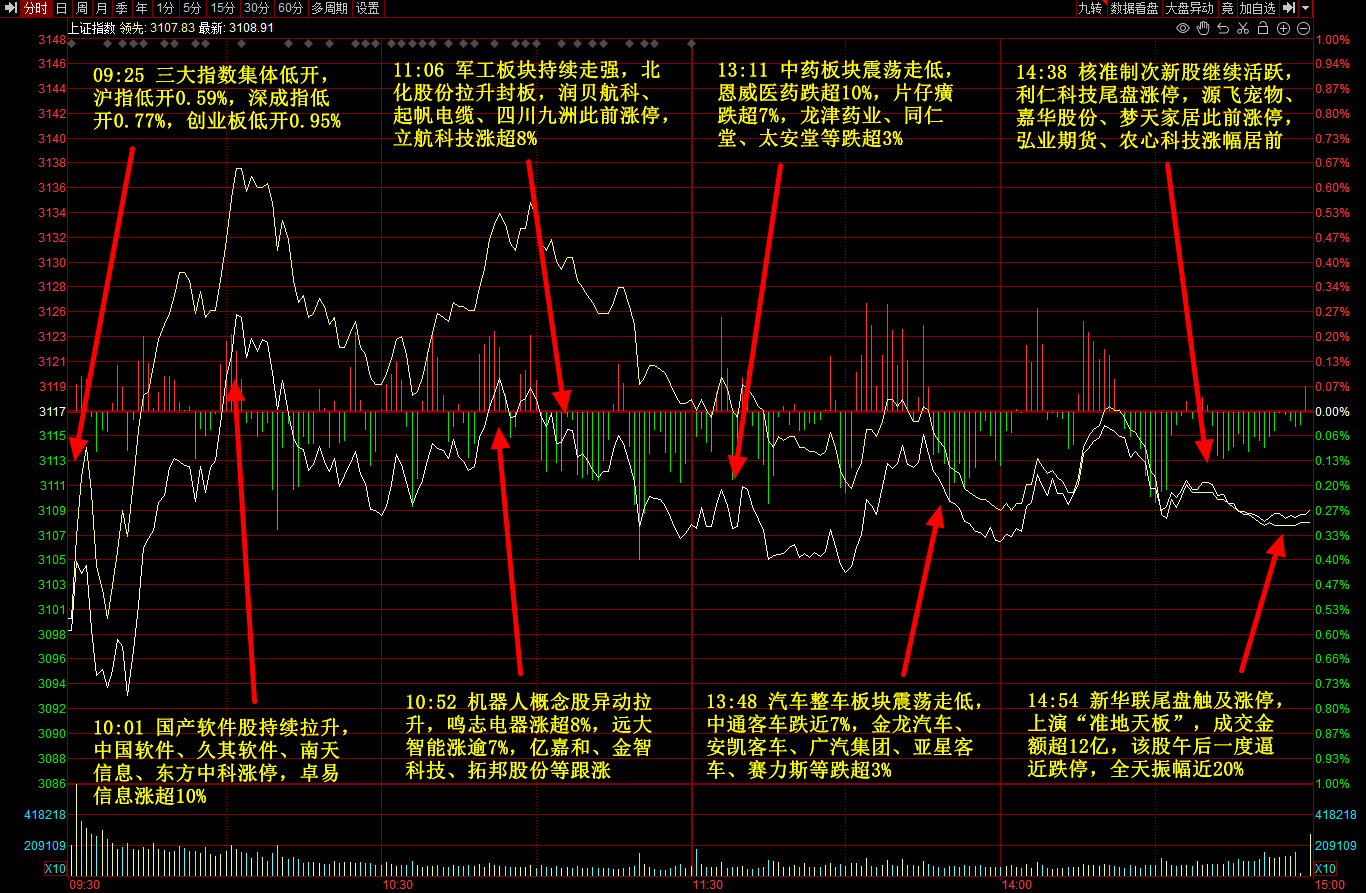This screenshot has width=1366, height=893.
Task: Switch to the 分时 intraday tab
Action: tap(35, 8)
